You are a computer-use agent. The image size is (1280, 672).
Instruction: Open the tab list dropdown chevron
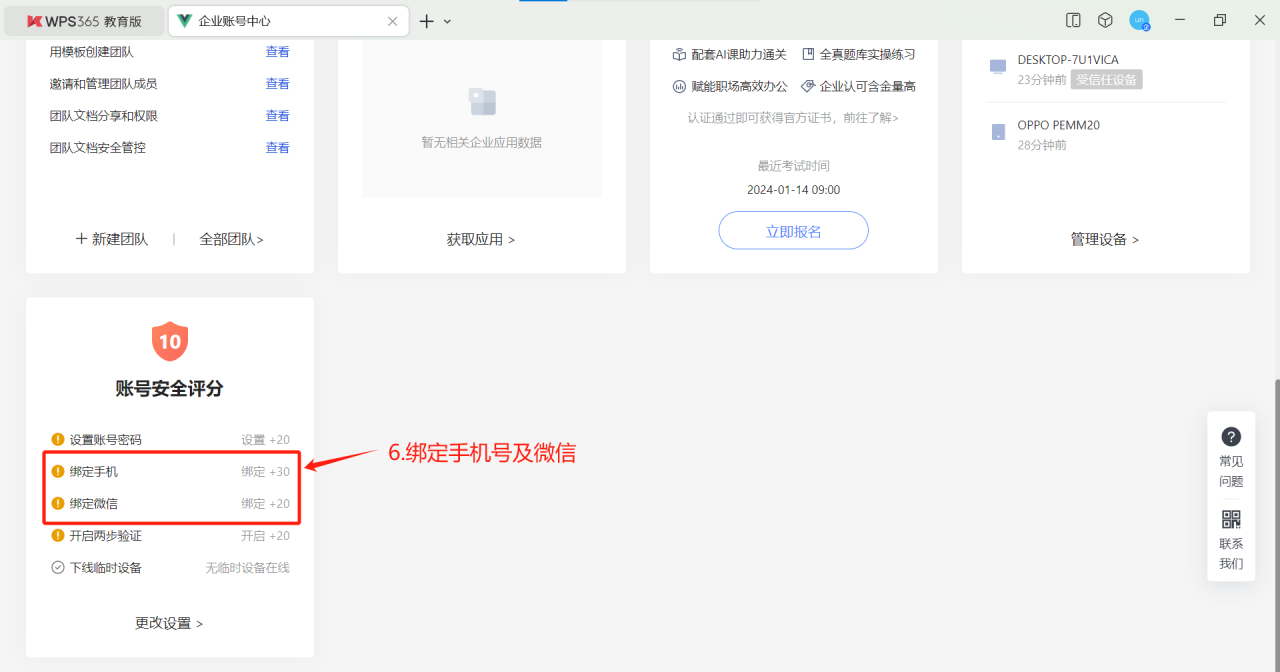tap(446, 20)
